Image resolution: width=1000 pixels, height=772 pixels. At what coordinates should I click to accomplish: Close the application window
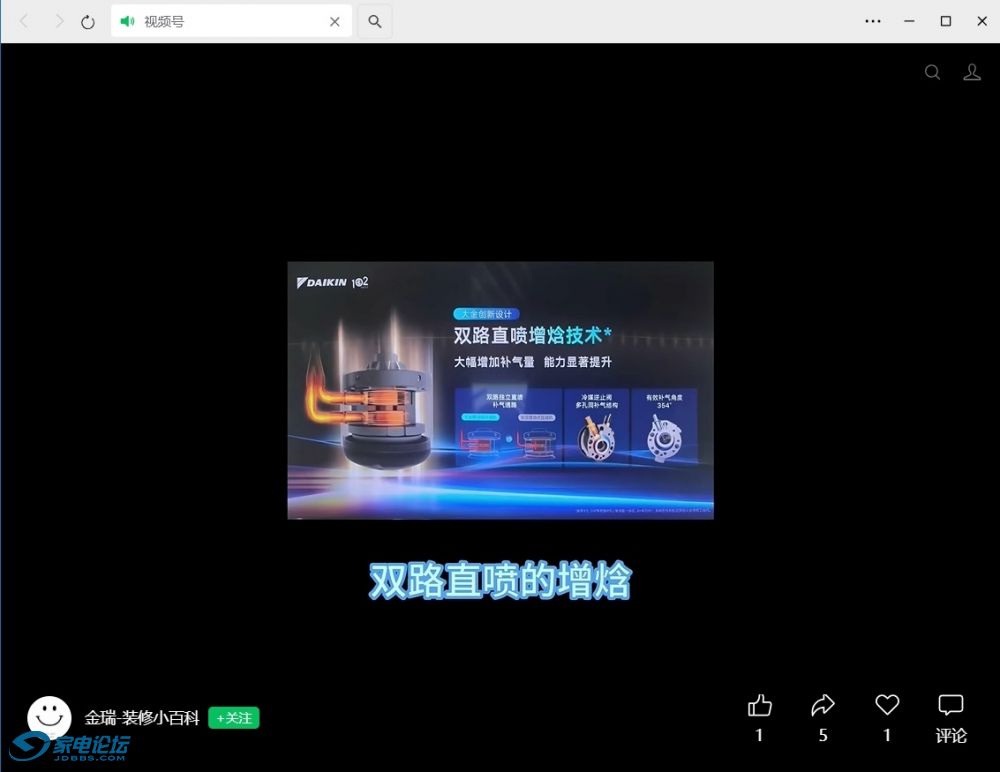tap(981, 21)
